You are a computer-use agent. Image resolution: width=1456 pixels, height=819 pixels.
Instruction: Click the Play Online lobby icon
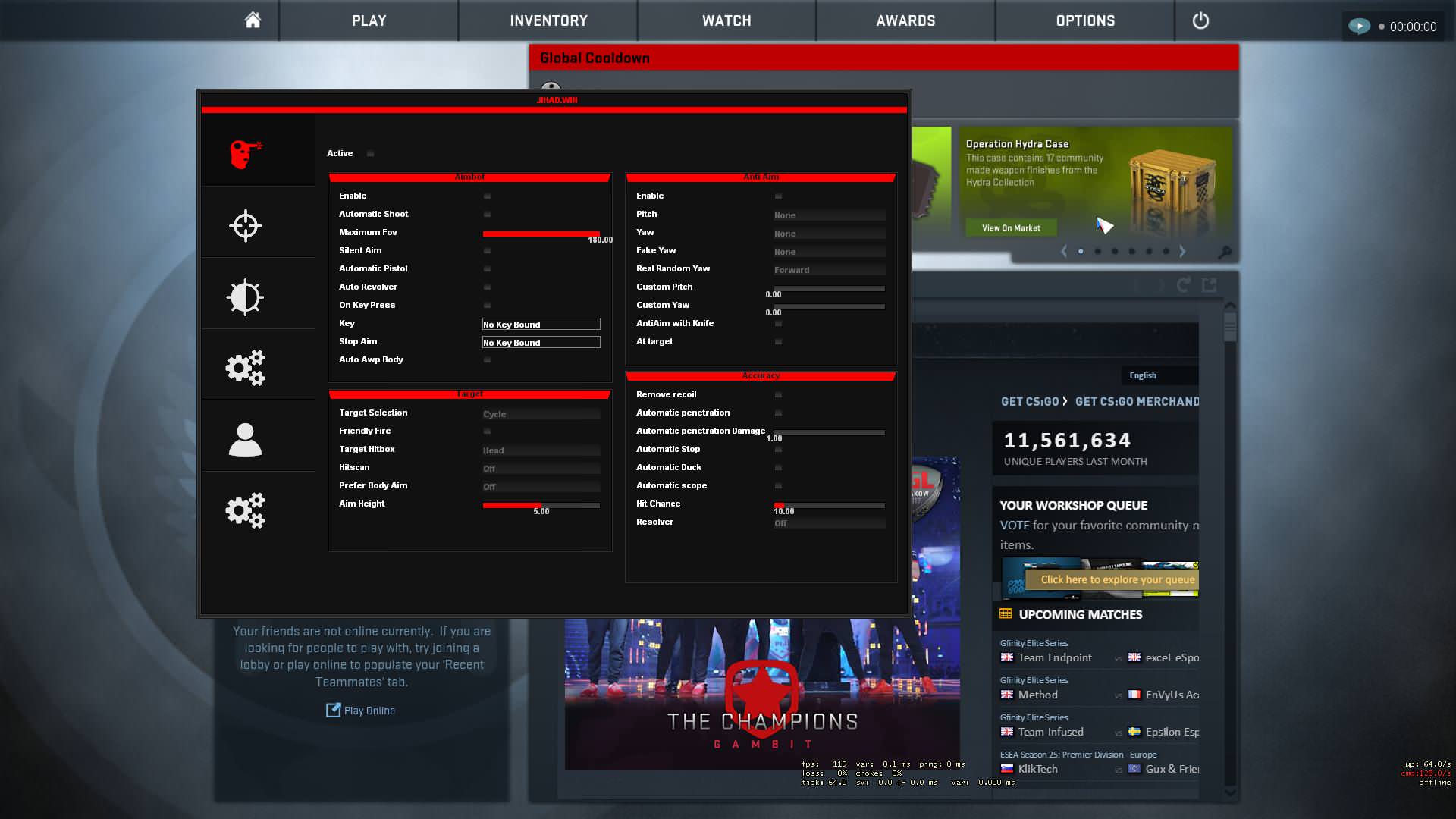333,711
